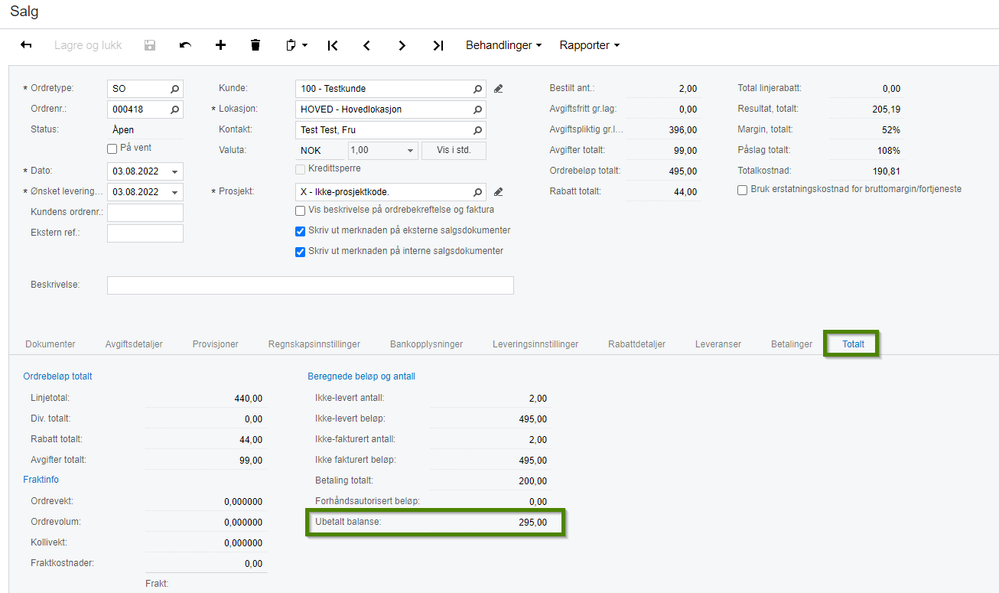
Task: Click the Totalkostnad value 190,81
Action: pos(886,171)
